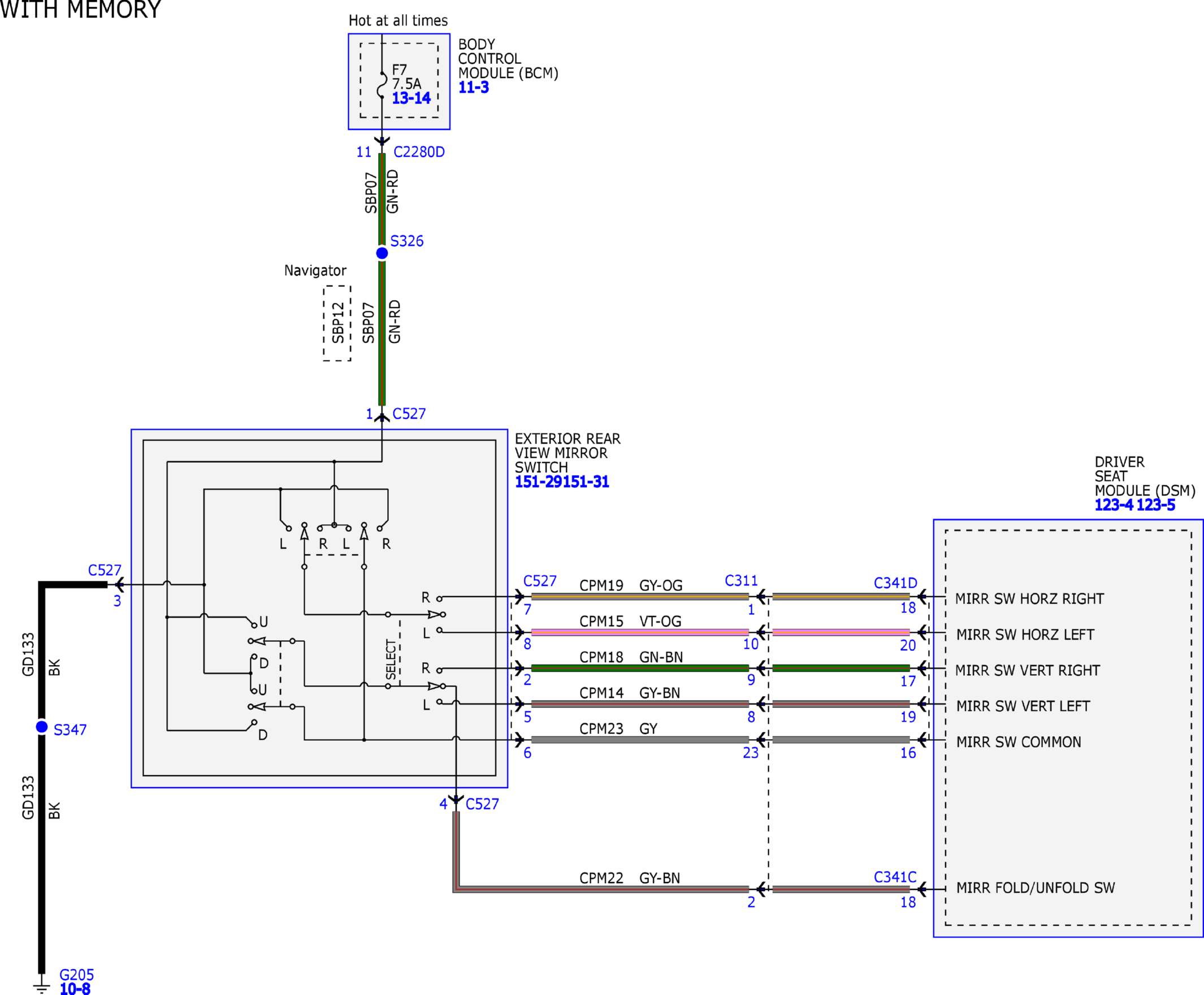
Task: Select pin number 16 at C341D
Action: 908,753
